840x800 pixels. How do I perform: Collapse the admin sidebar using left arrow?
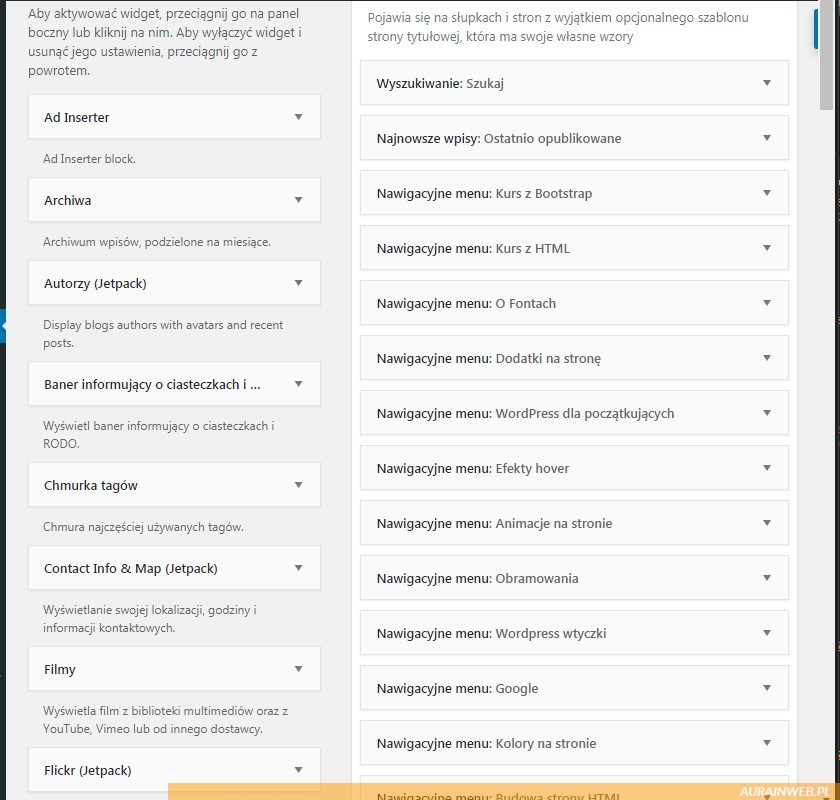4,325
